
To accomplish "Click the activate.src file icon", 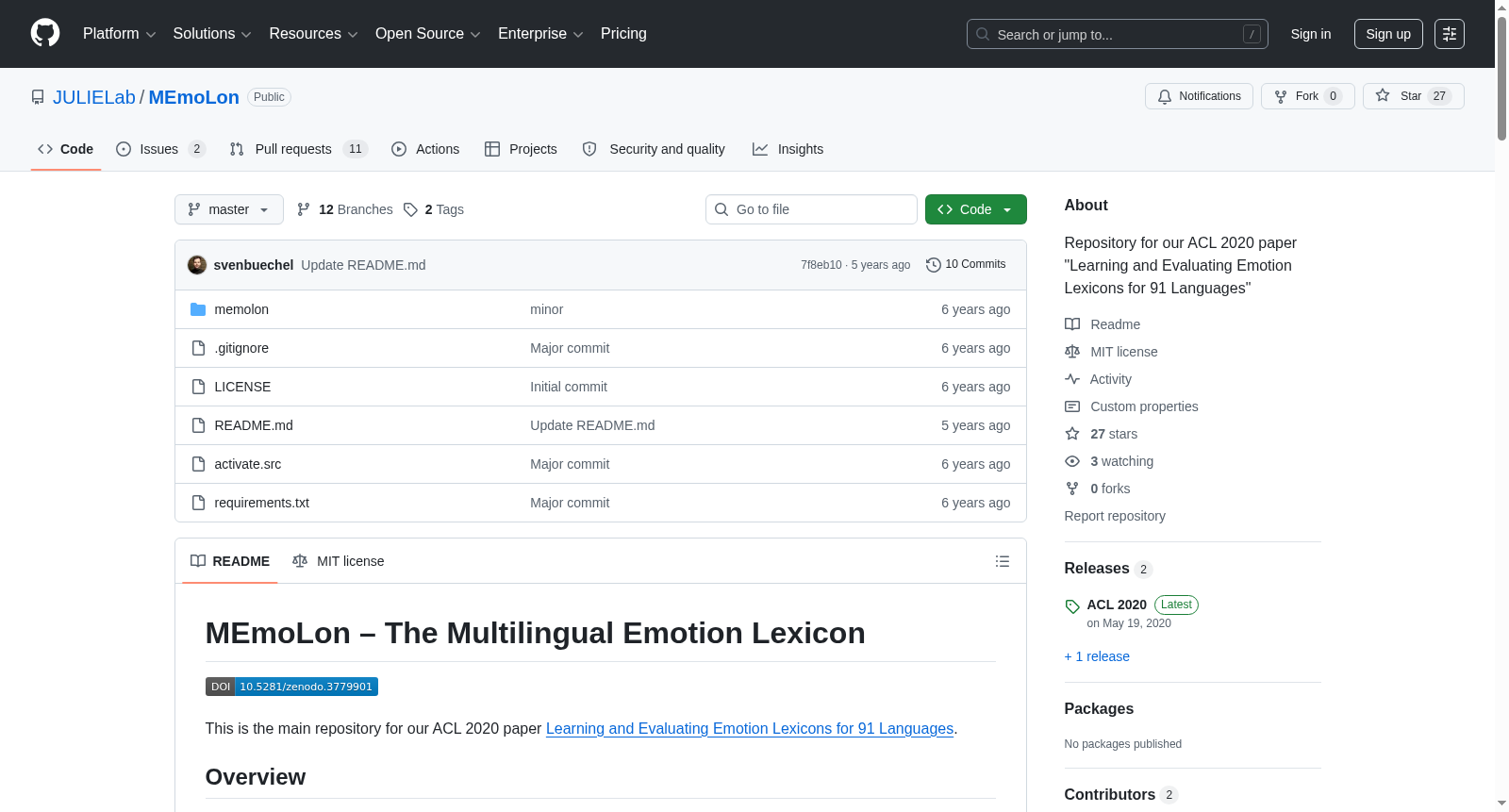I will (x=198, y=464).
